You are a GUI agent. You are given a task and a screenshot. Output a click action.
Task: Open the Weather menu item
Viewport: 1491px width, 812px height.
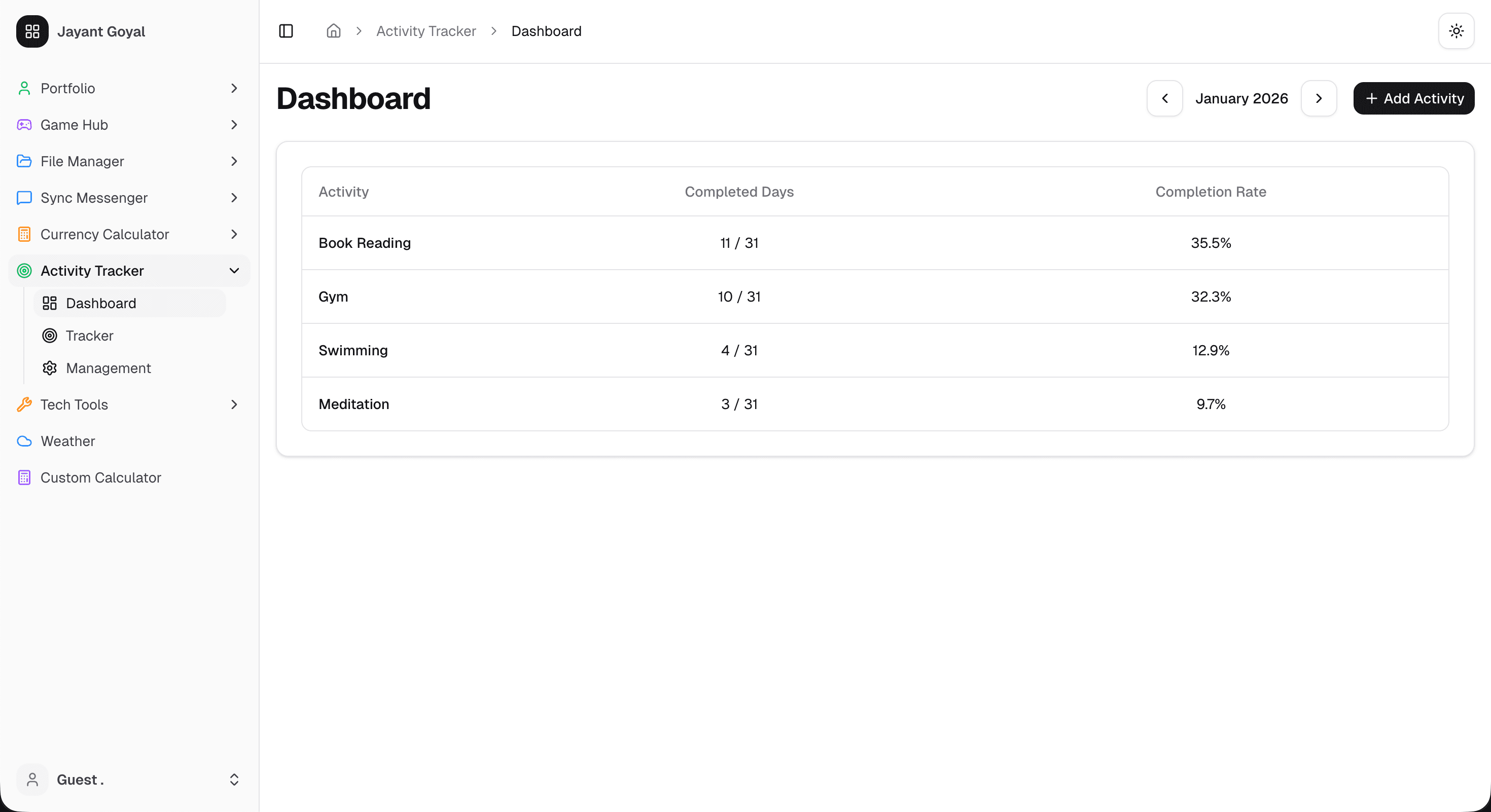pos(130,440)
